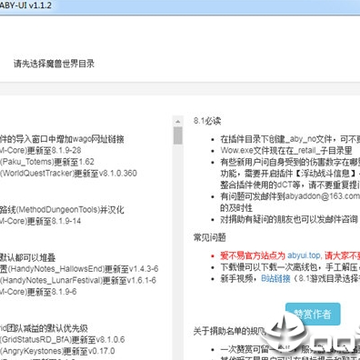Click the ABY-UI v1.1.2 title bar
The height and width of the screenshot is (360, 360).
pyautogui.click(x=180, y=7)
